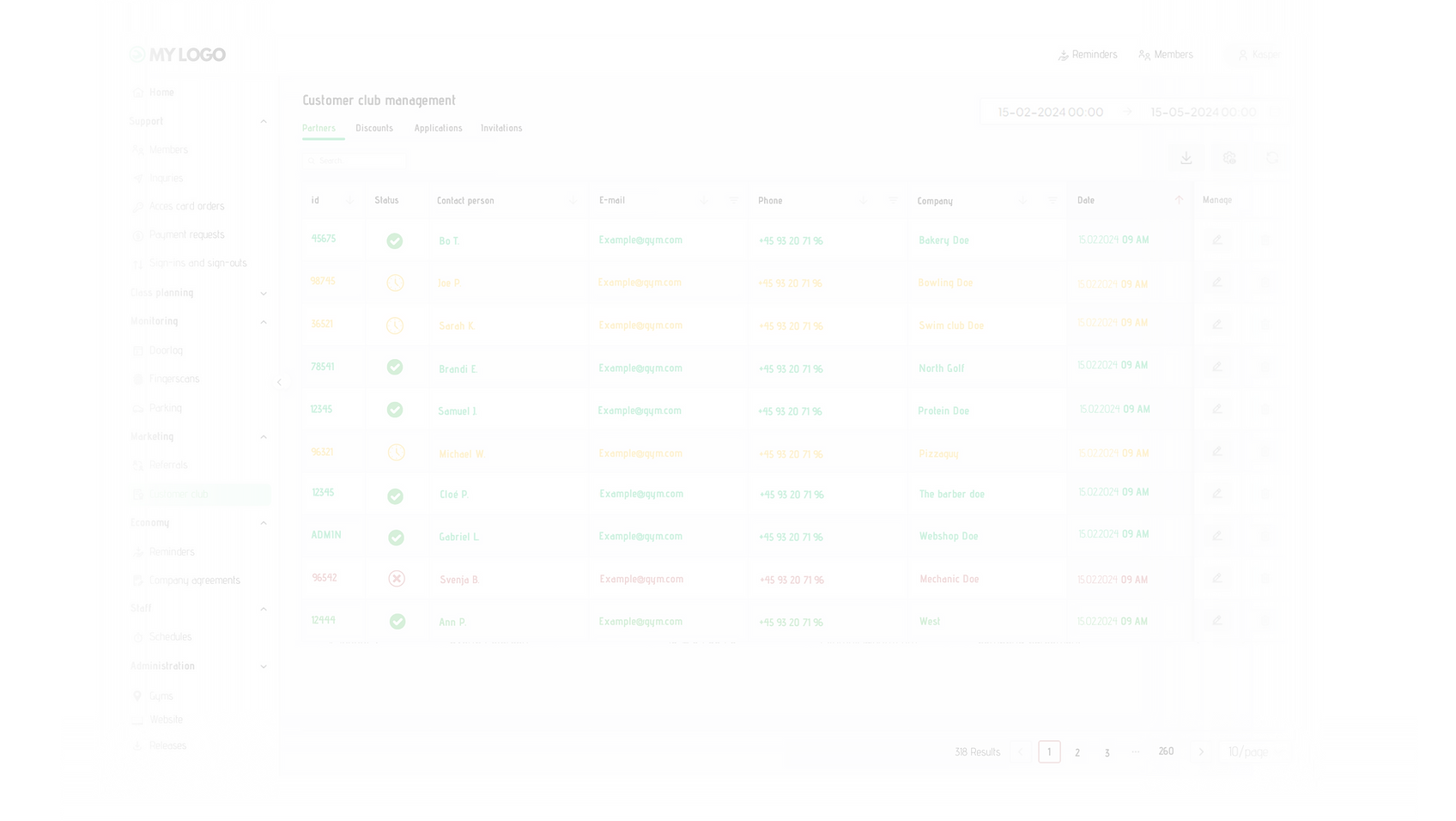Open the table settings gear icon
This screenshot has width=1456, height=821.
click(1228, 158)
